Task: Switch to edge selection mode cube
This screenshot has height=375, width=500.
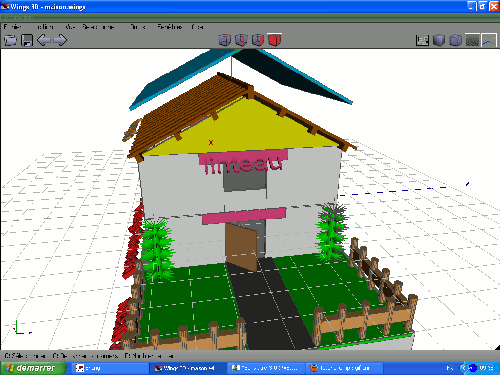Action: (241, 40)
